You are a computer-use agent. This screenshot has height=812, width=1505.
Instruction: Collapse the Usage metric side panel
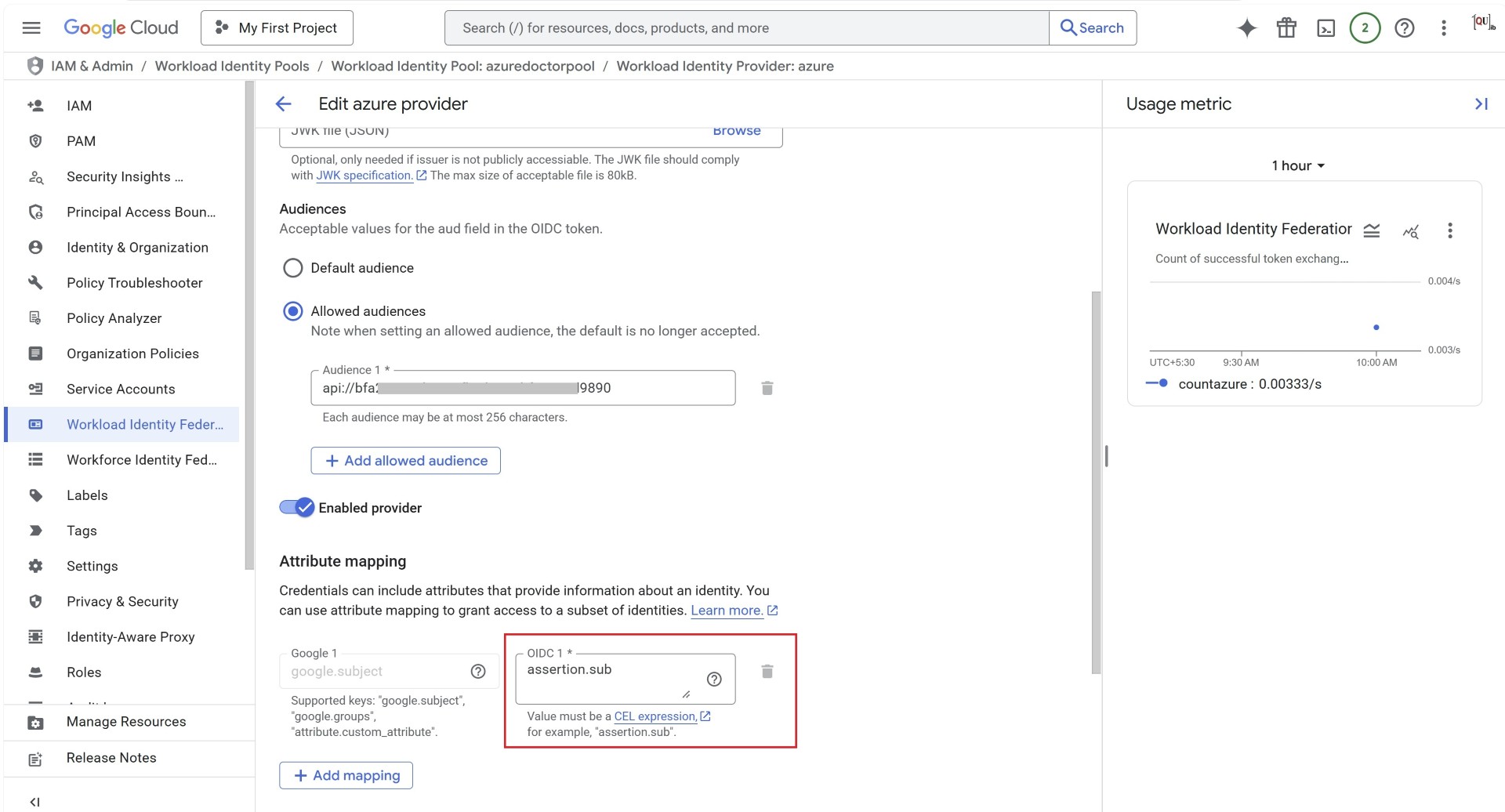pyautogui.click(x=1481, y=103)
